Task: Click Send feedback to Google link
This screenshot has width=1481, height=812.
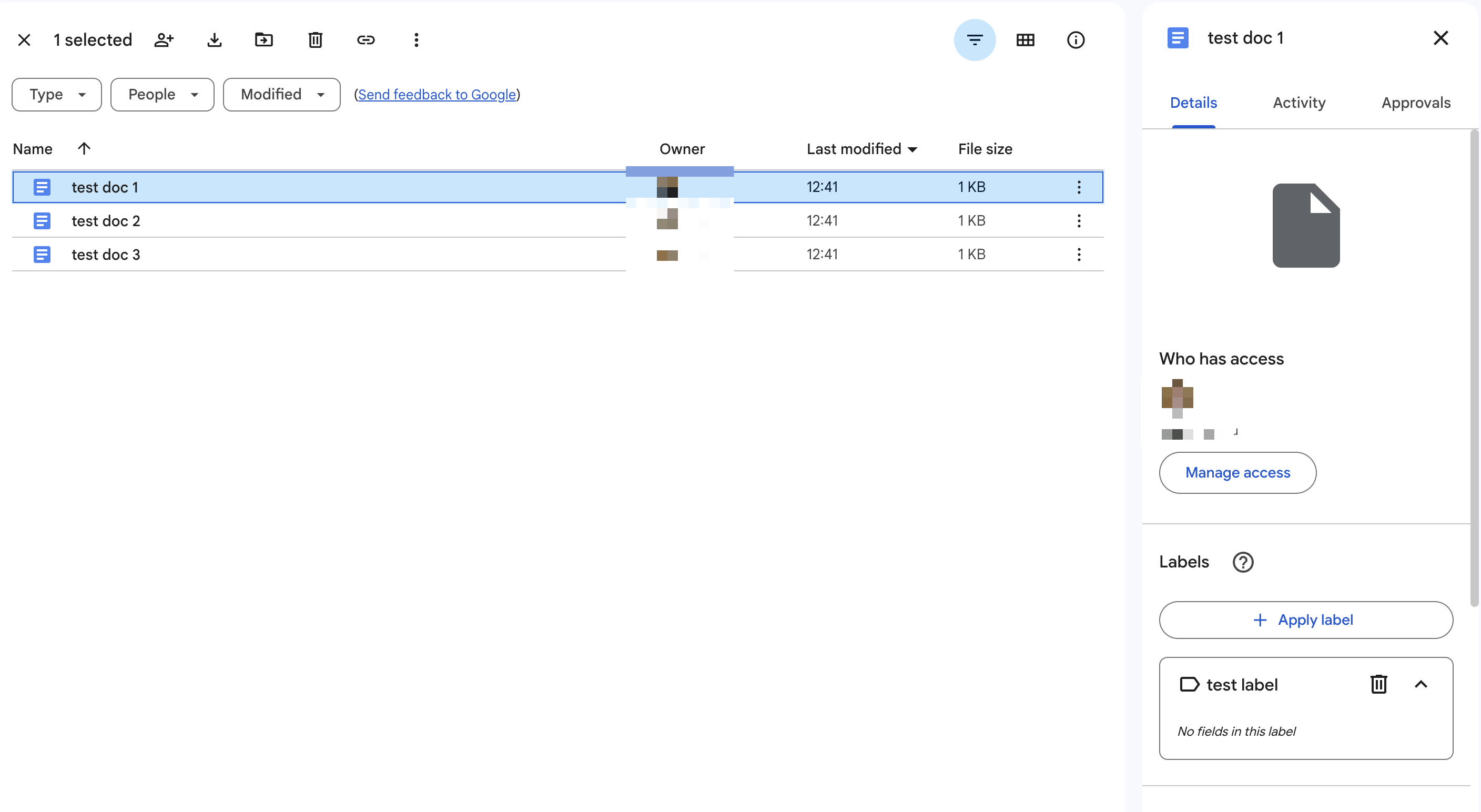Action: (437, 94)
